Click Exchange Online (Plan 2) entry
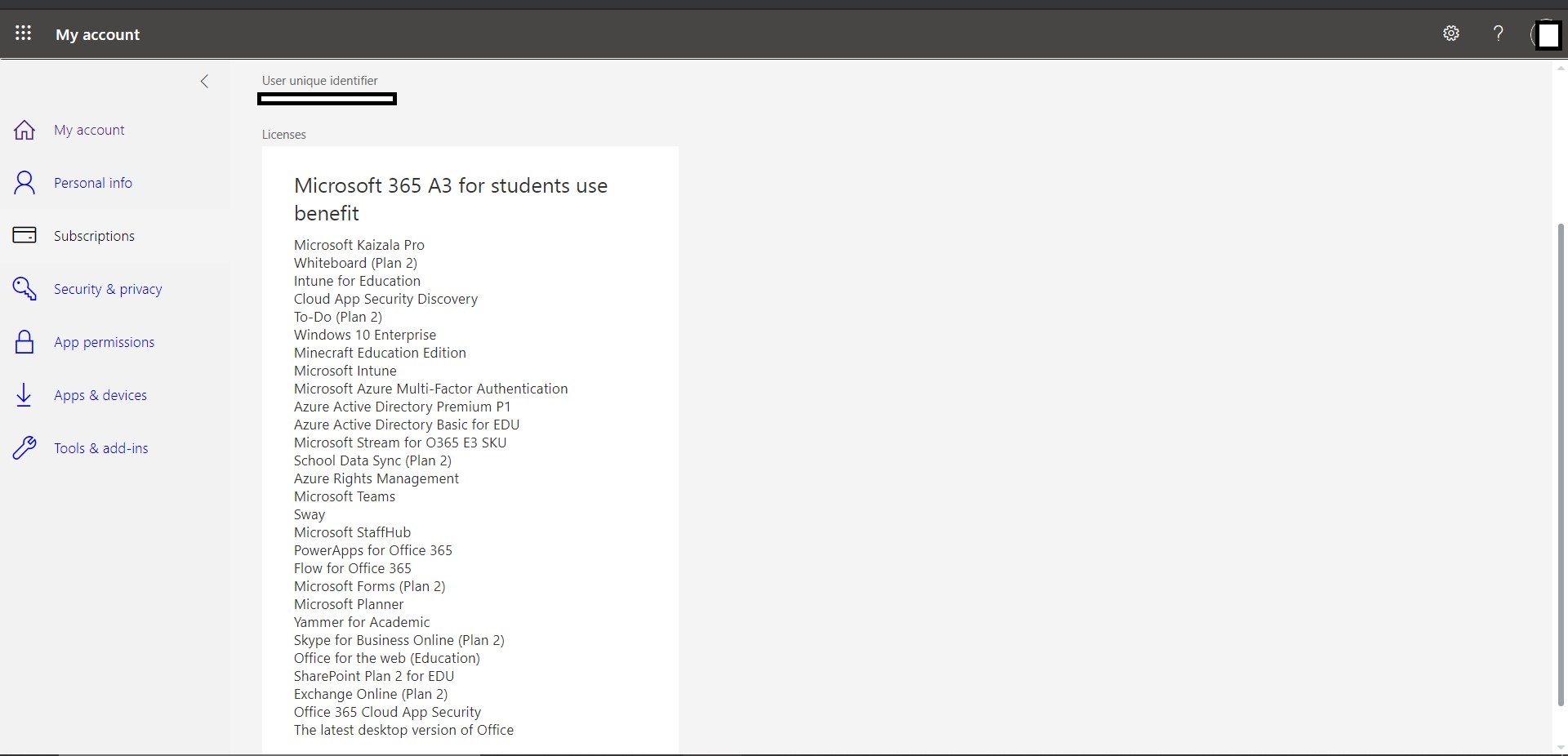This screenshot has height=756, width=1568. tap(371, 694)
